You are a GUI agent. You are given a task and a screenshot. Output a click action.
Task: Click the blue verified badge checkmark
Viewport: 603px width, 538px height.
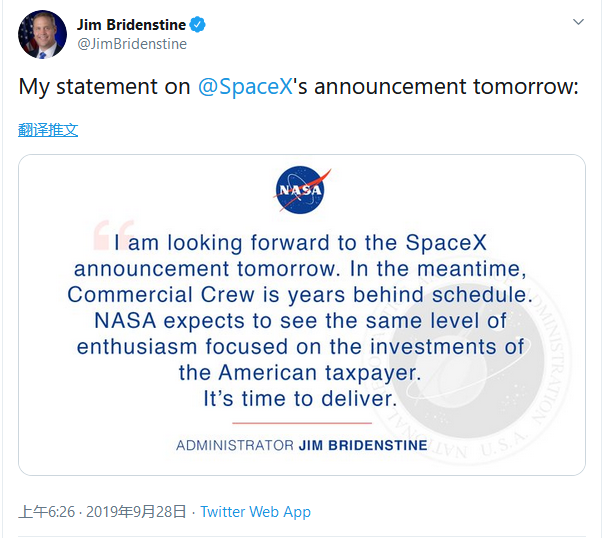201,24
